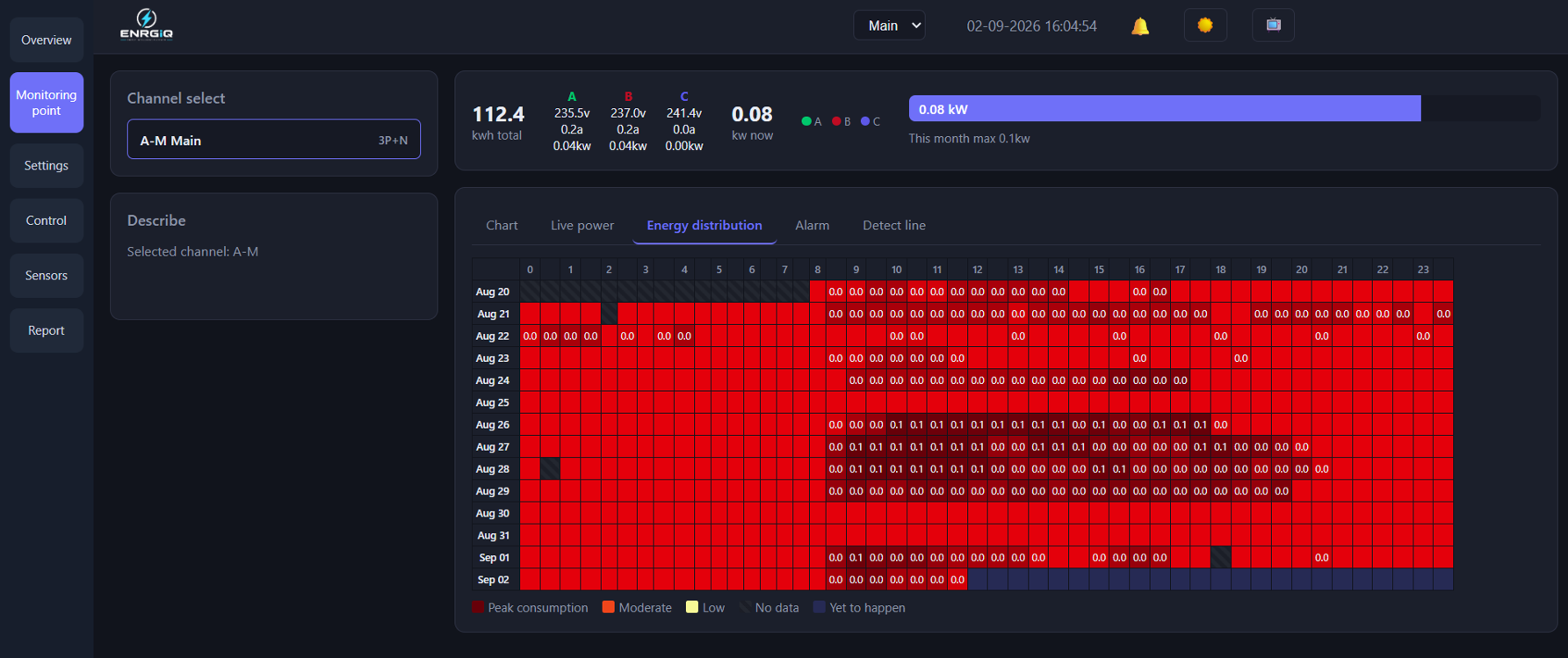The width and height of the screenshot is (1568, 658).
Task: Click the Yet to happen legend swatch
Action: coord(819,607)
